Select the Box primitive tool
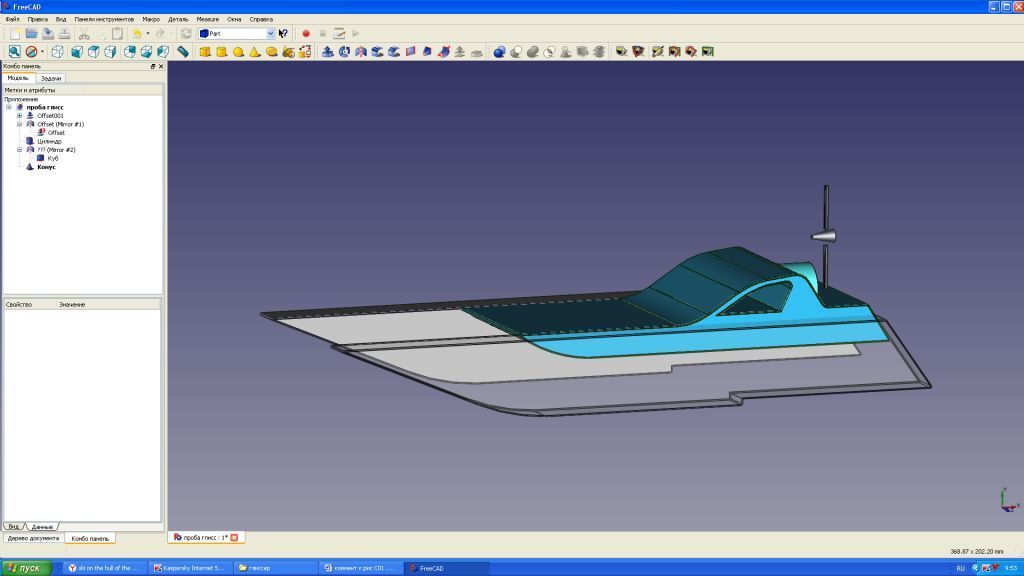1024x576 pixels. 205,51
